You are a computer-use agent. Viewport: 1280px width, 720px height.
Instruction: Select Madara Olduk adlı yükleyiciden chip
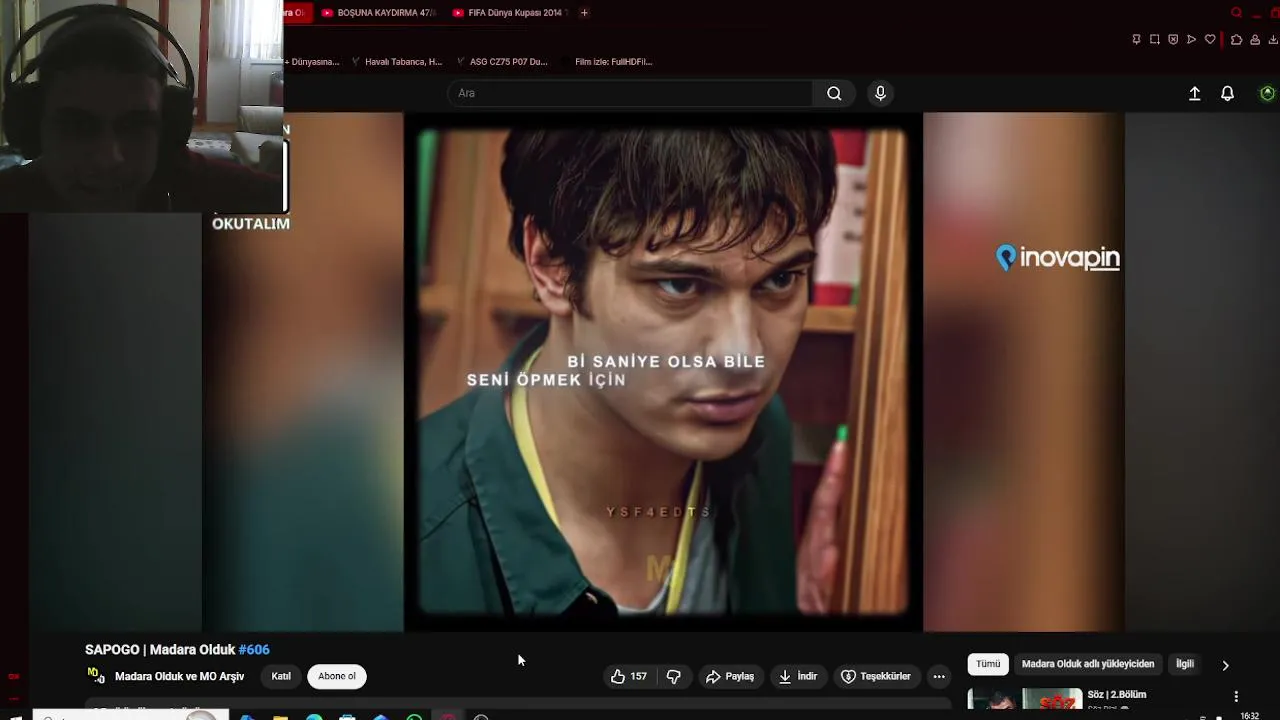[1088, 664]
